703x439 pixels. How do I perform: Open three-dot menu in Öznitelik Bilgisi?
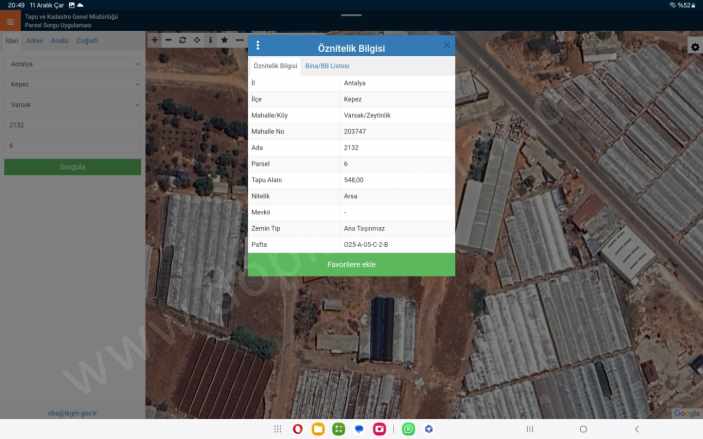coord(258,46)
